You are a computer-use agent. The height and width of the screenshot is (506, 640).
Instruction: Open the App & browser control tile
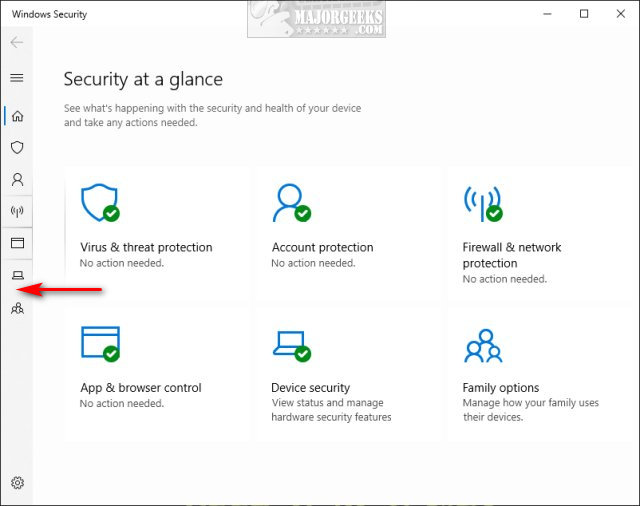[x=141, y=387]
